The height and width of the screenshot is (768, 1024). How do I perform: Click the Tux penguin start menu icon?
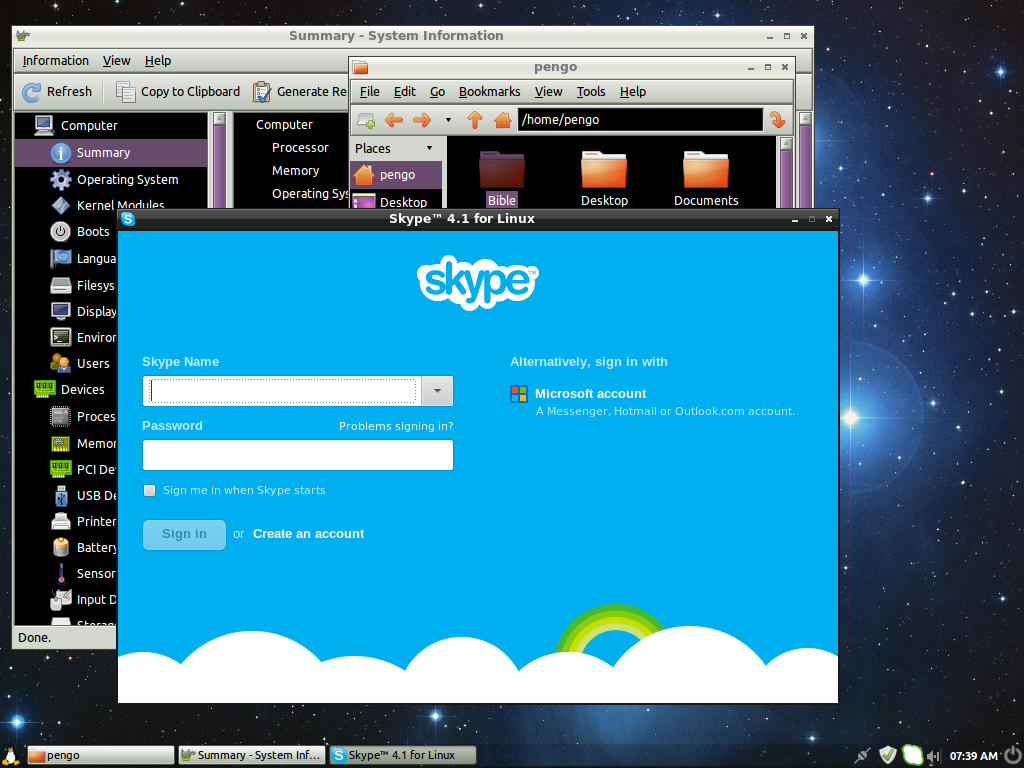tap(11, 756)
